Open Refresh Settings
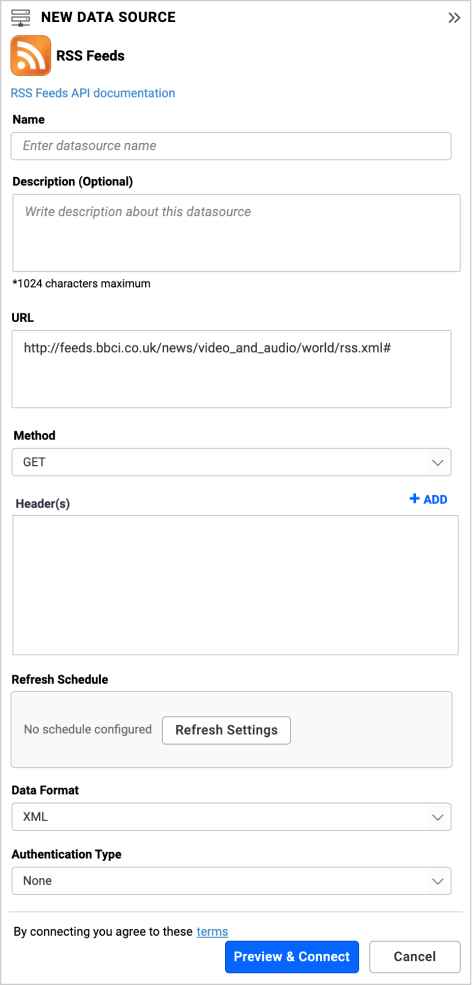 [226, 730]
